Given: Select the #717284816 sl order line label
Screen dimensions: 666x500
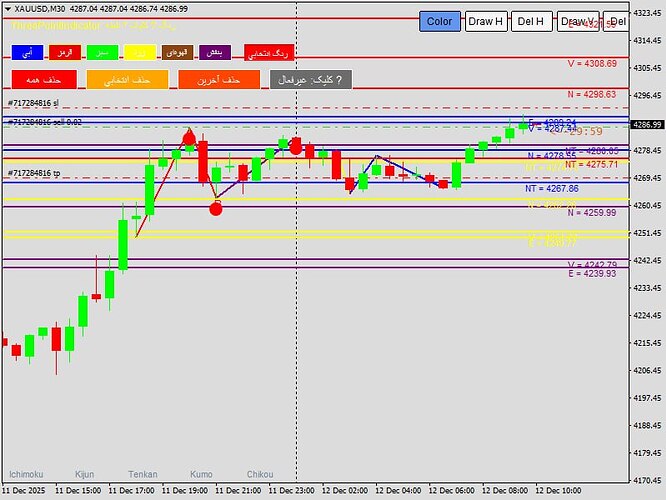Looking at the screenshot, I should pos(34,103).
